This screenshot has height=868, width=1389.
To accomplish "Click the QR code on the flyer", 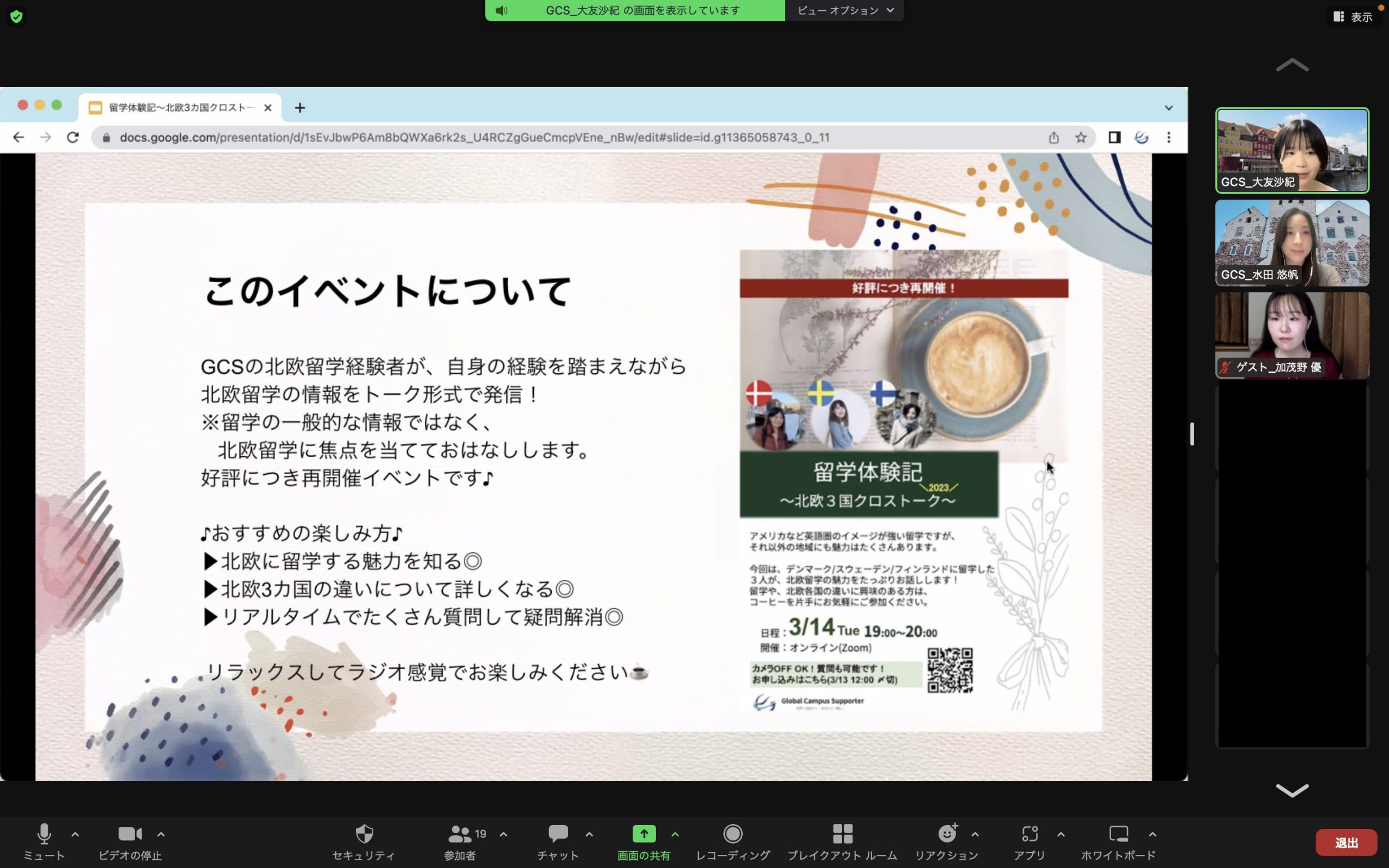I will click(x=950, y=670).
